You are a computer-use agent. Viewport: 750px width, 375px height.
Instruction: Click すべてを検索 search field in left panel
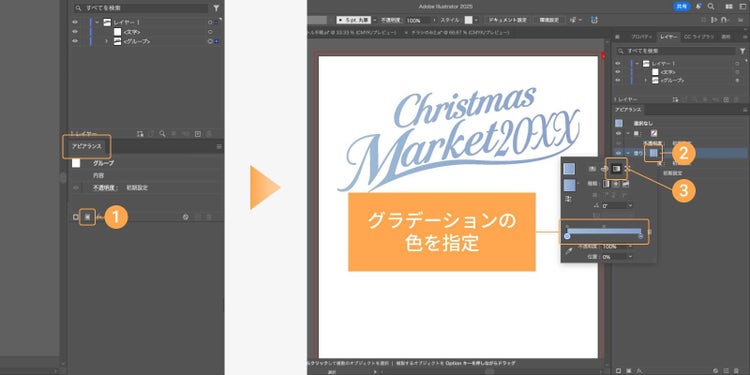(141, 8)
